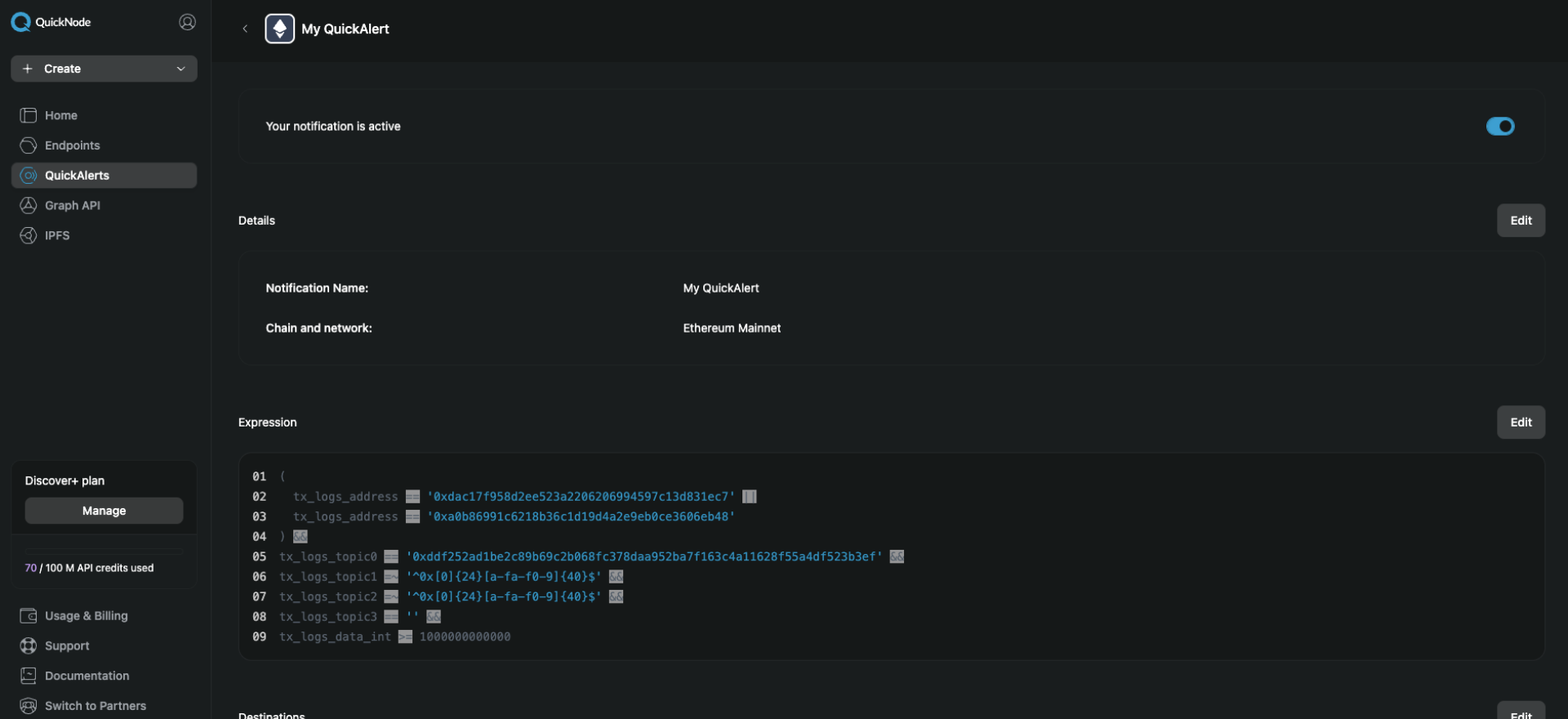This screenshot has width=1568, height=719.
Task: Click the QuickNode logo
Action: 51,22
